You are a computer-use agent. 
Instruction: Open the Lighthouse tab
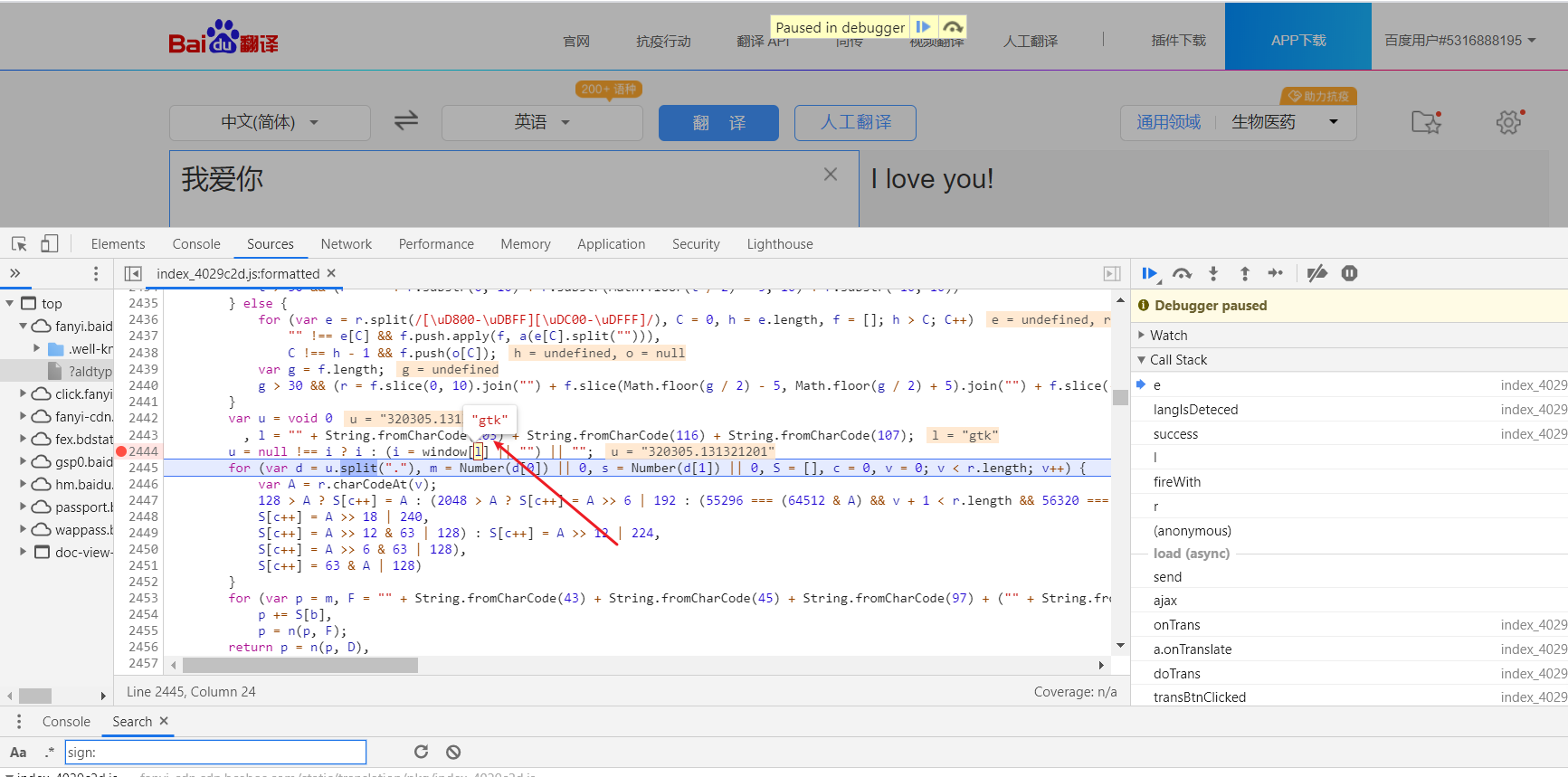coord(780,244)
